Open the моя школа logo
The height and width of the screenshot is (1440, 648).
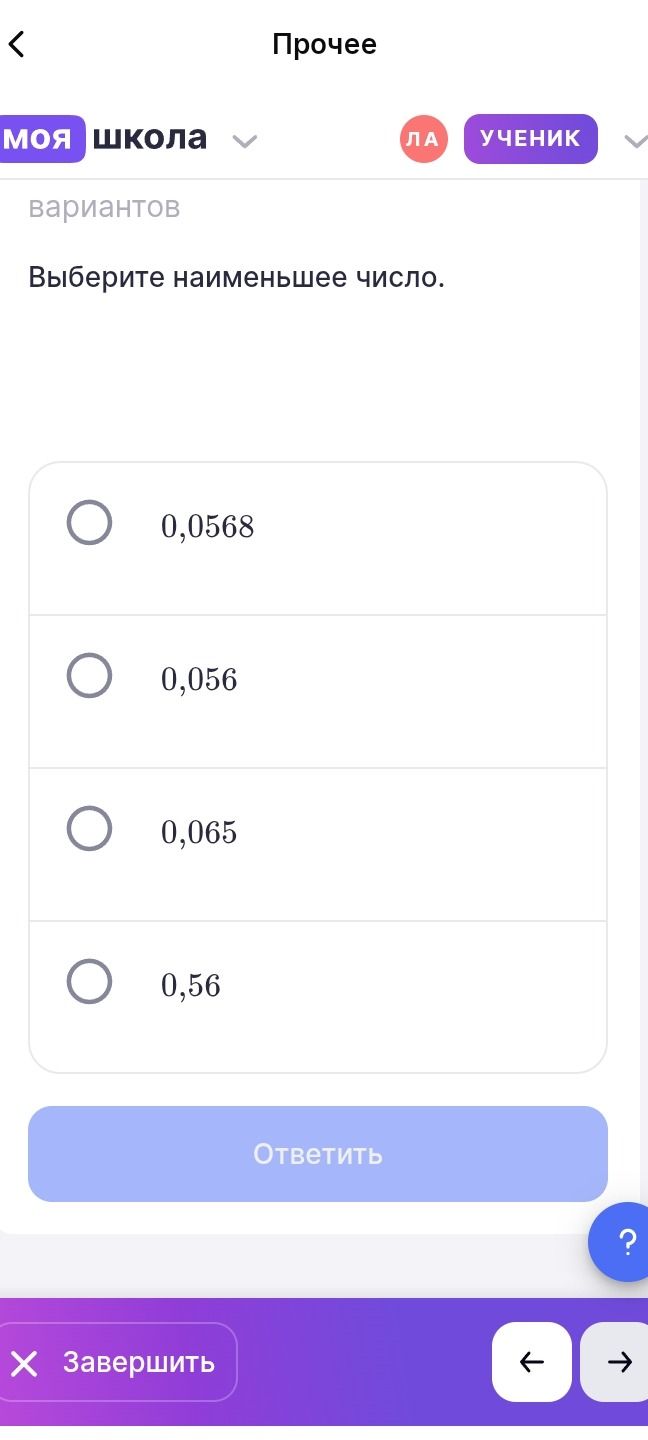point(104,138)
